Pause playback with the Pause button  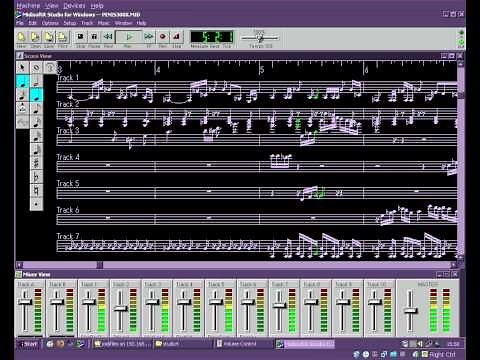[94, 37]
